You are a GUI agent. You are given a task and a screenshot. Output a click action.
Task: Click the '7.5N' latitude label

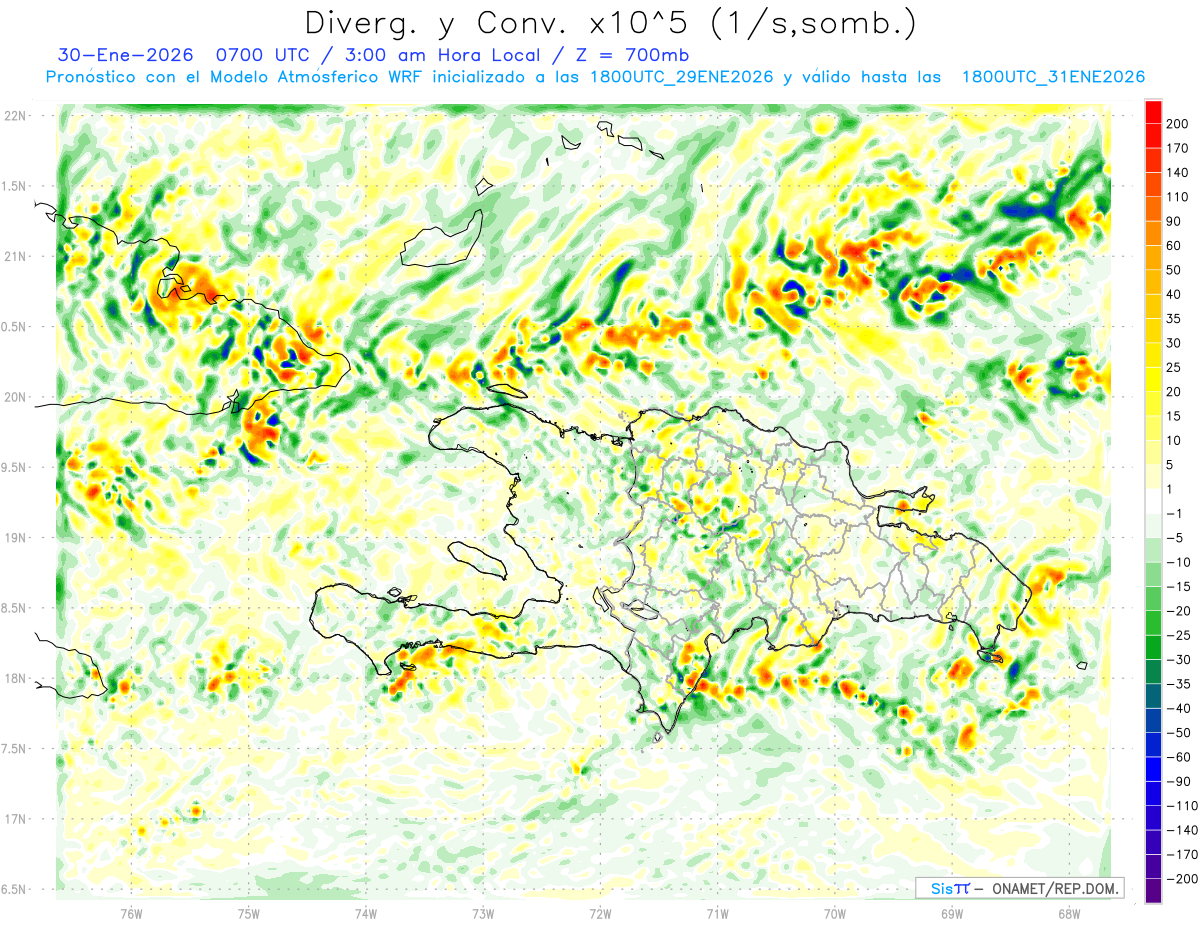[14, 749]
